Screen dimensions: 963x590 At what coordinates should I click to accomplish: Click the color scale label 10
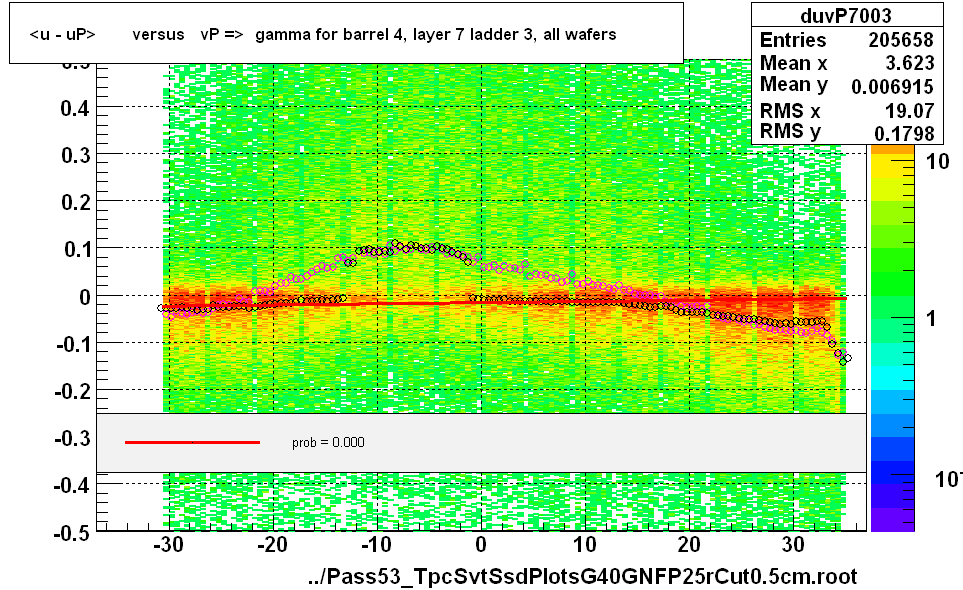[x=938, y=161]
